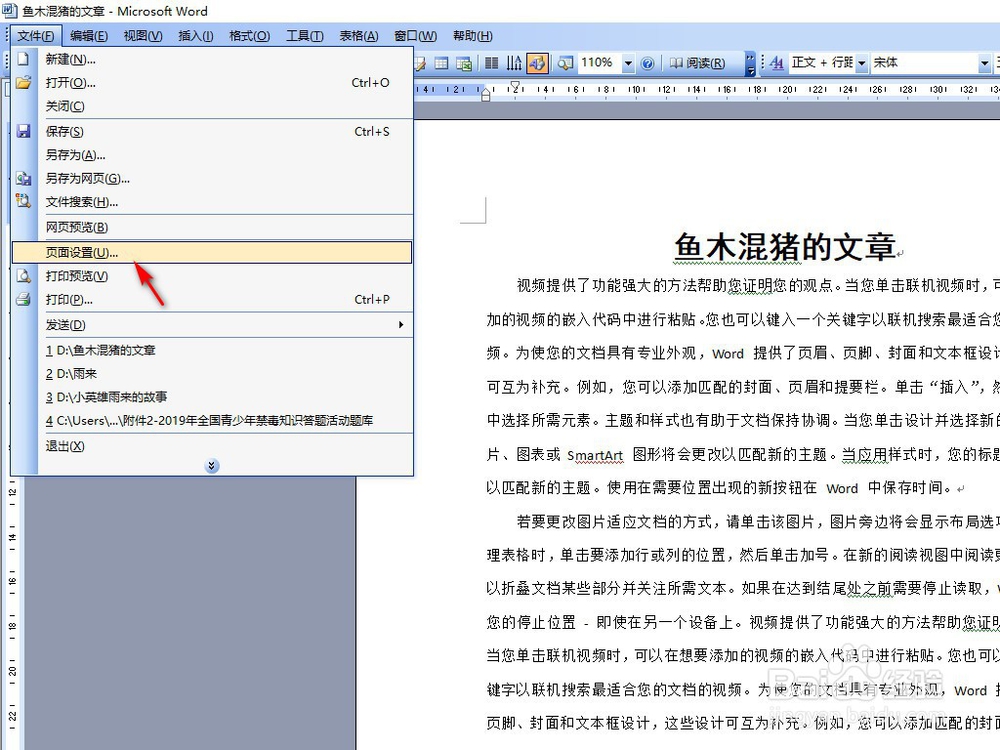Open recent file 4 禁毒知识答题活动题库
1000x750 pixels.
pos(212,420)
